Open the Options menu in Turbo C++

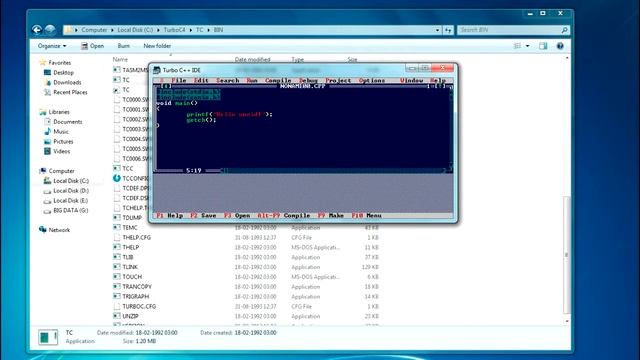(372, 80)
